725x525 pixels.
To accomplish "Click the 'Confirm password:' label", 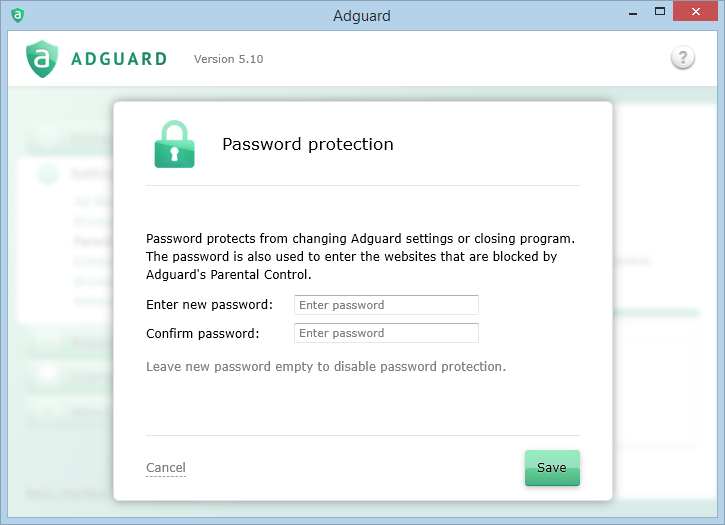I will [x=203, y=333].
